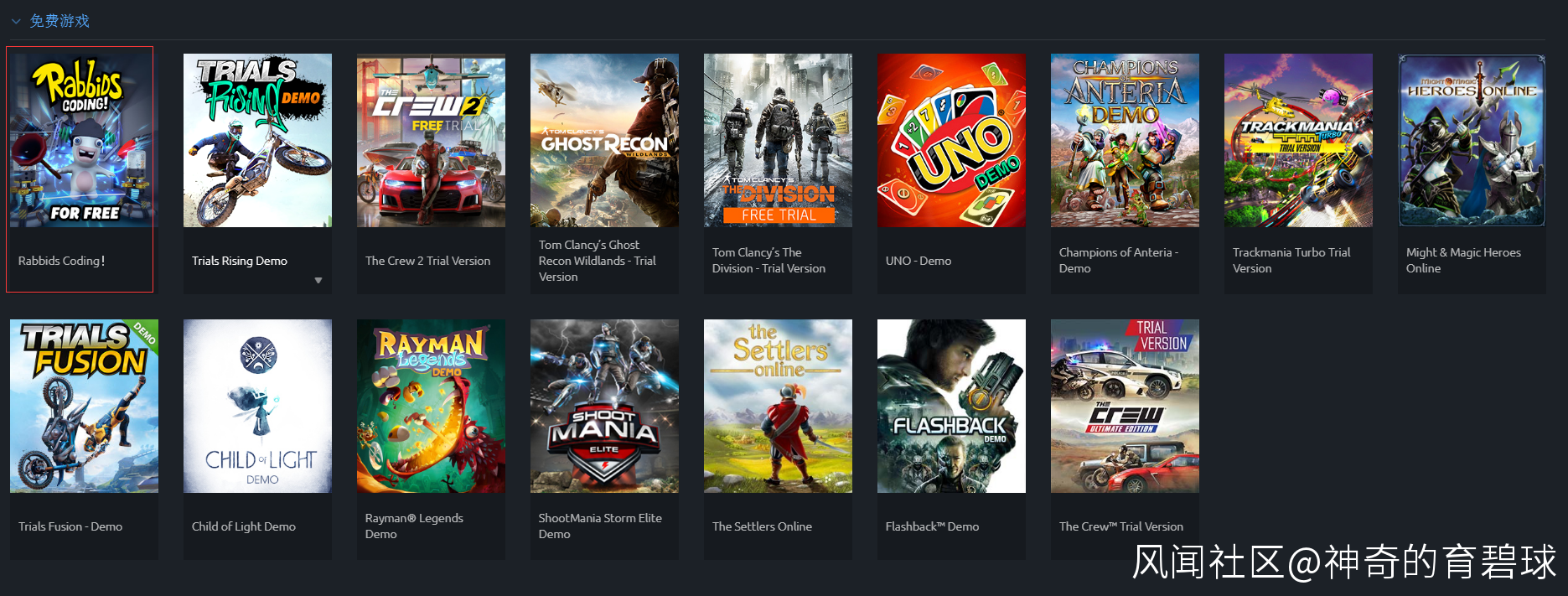The height and width of the screenshot is (596, 1568).
Task: Open Rayman Legends Demo cover art
Action: tap(431, 406)
